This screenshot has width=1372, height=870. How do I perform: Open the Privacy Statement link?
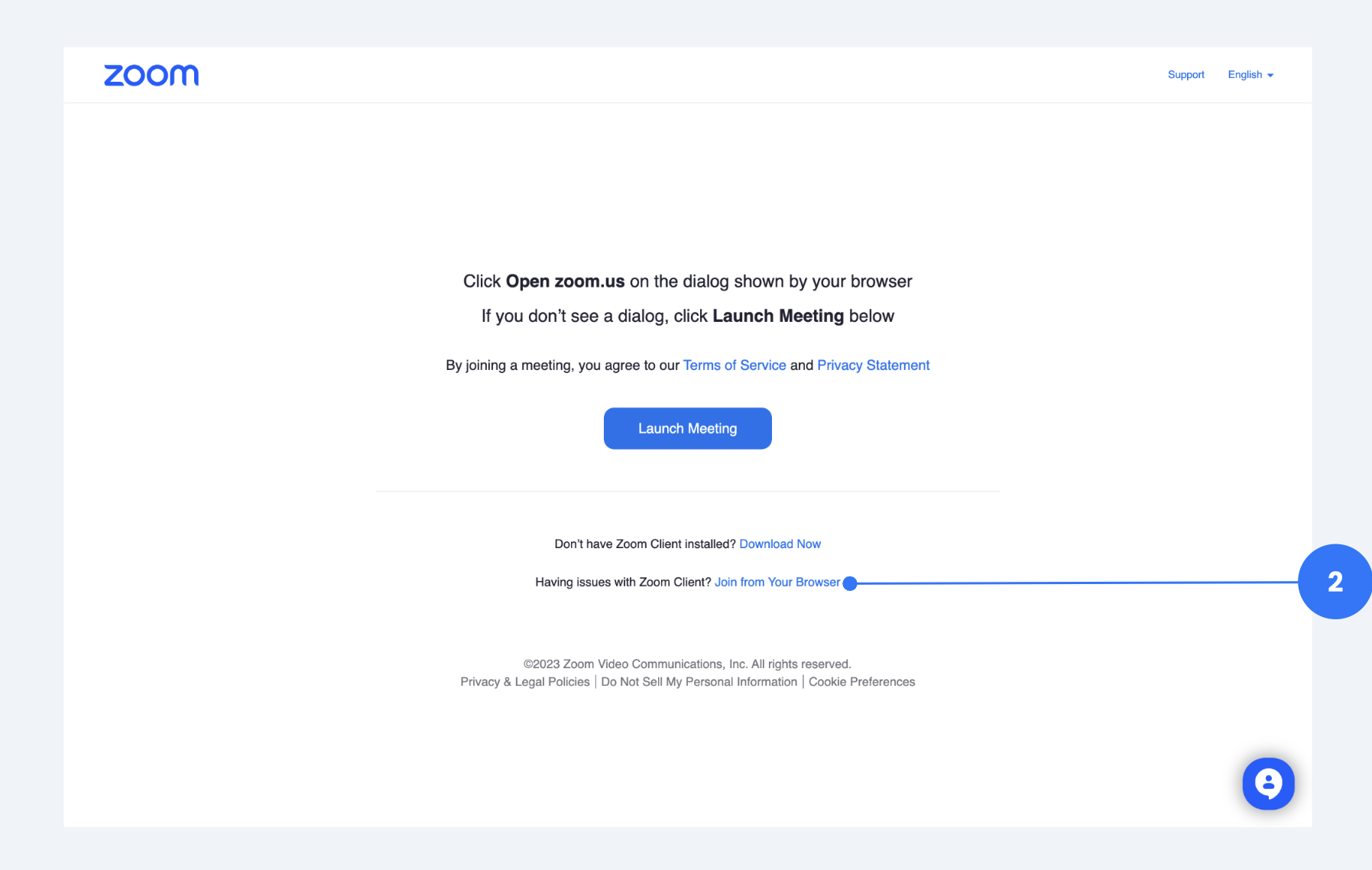(x=873, y=365)
